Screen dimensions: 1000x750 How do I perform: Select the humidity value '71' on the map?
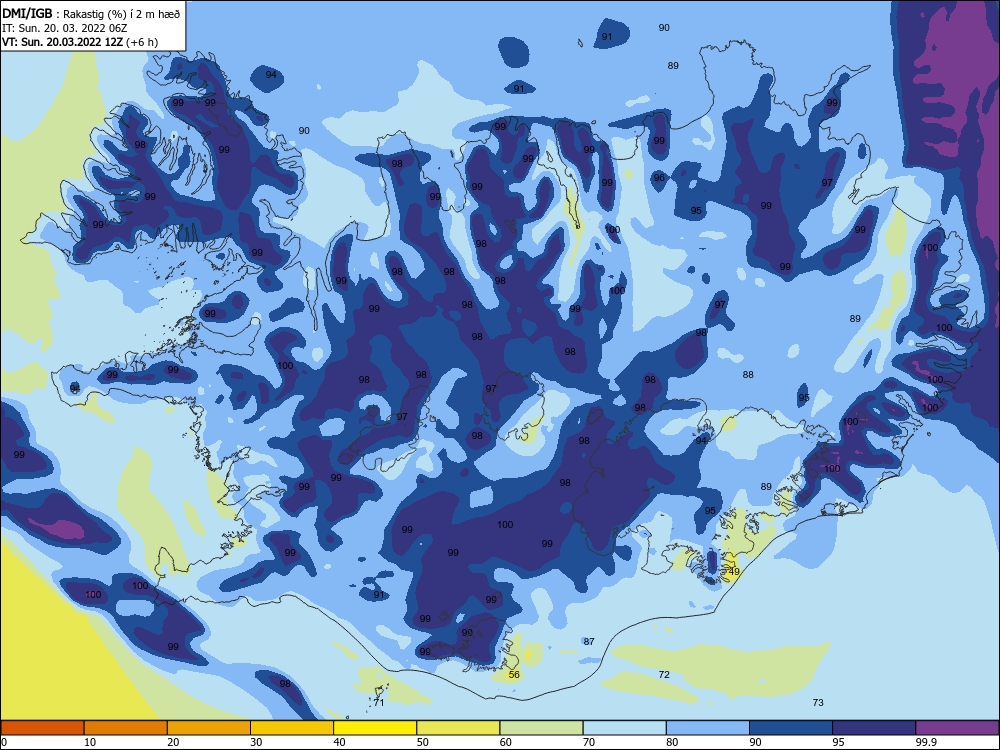coord(379,703)
